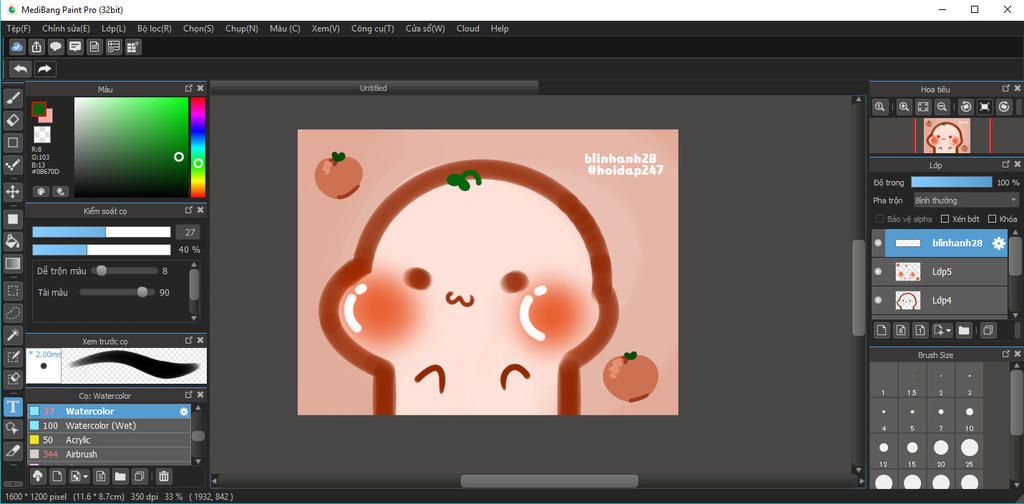Select the Select Eraser tool
The height and width of the screenshot is (504, 1024).
[x=13, y=378]
